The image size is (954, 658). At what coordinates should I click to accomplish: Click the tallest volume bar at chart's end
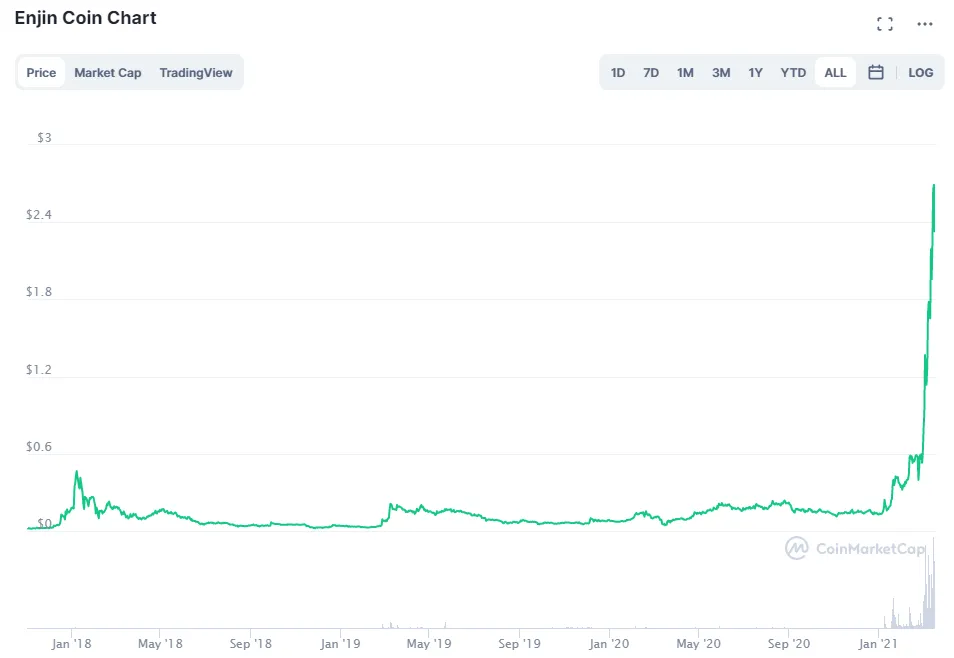click(x=933, y=583)
